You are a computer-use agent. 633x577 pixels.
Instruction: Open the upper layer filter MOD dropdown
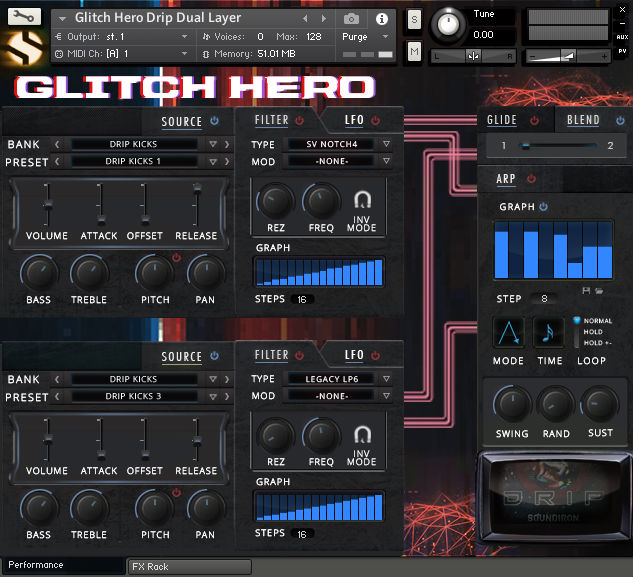[x=386, y=161]
